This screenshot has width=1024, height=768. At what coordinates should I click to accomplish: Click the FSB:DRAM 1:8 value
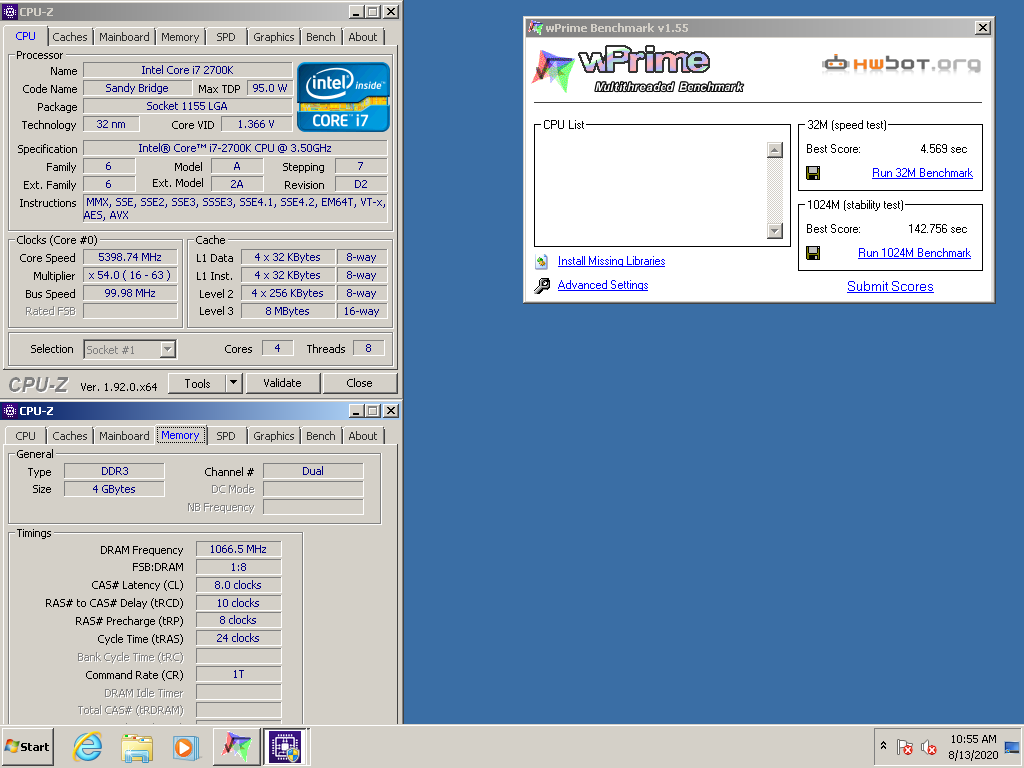pyautogui.click(x=238, y=568)
